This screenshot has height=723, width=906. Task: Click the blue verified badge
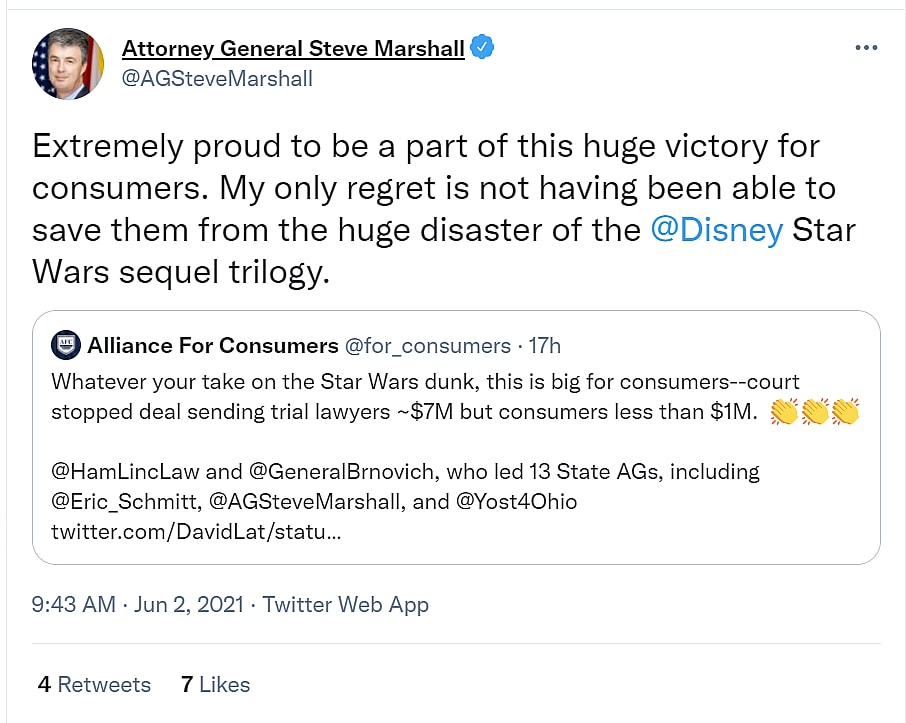pos(483,48)
